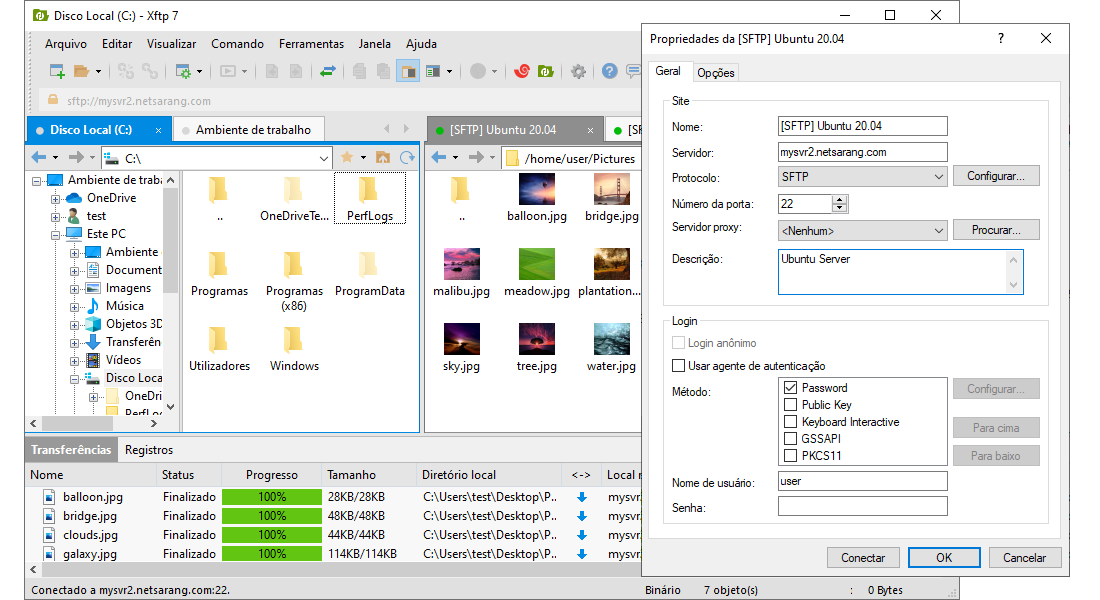The width and height of the screenshot is (1100, 600).
Task: Open the Protocolo dropdown
Action: [863, 177]
